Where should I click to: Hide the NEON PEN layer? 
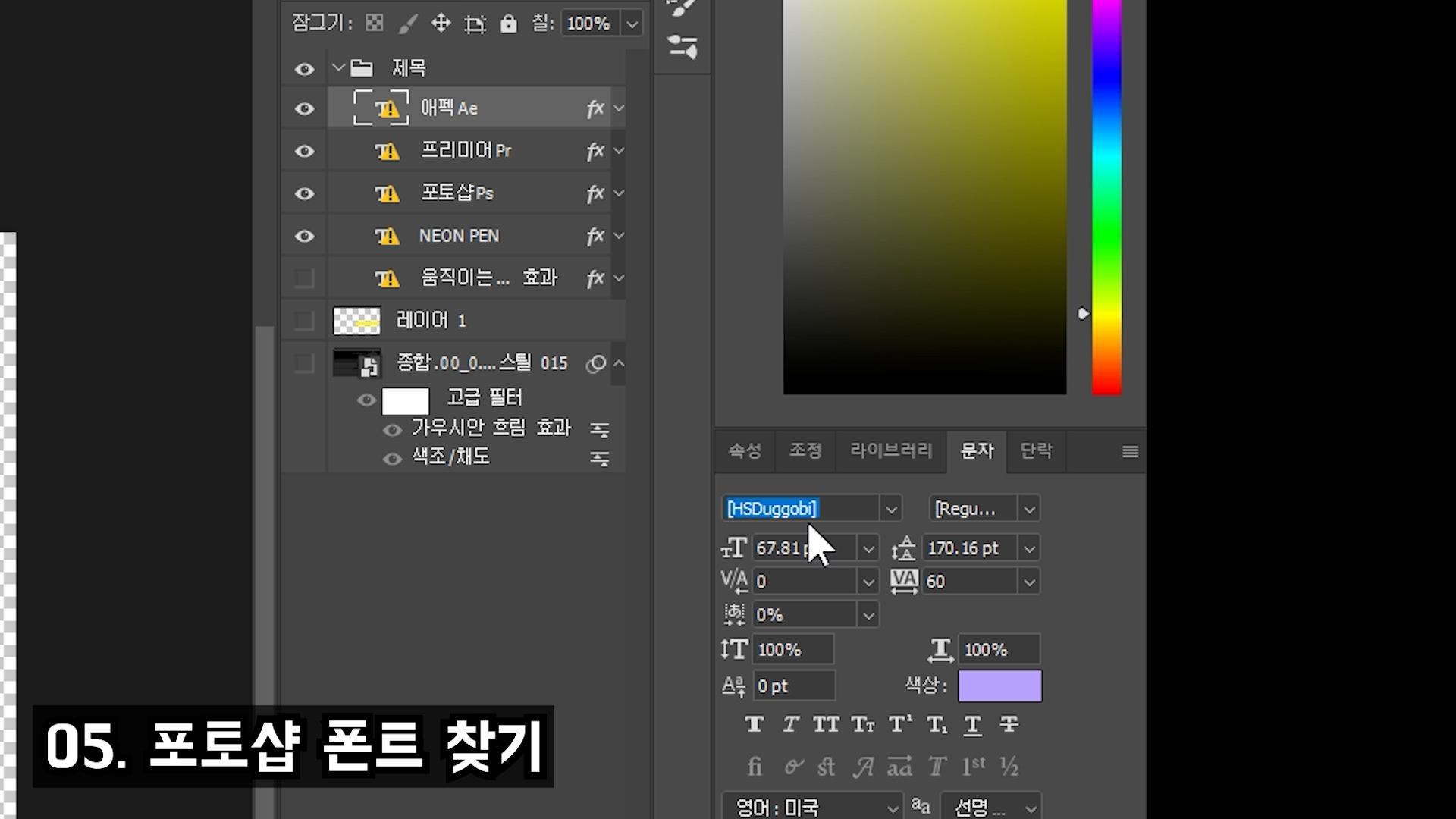coord(304,237)
